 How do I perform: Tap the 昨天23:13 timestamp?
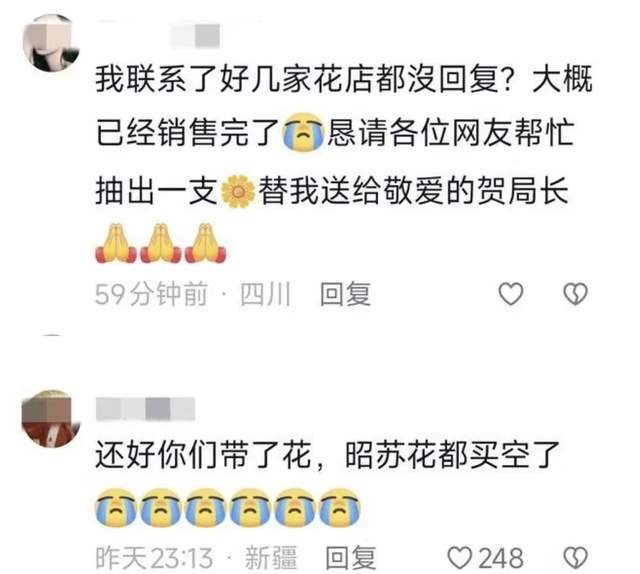(x=154, y=558)
